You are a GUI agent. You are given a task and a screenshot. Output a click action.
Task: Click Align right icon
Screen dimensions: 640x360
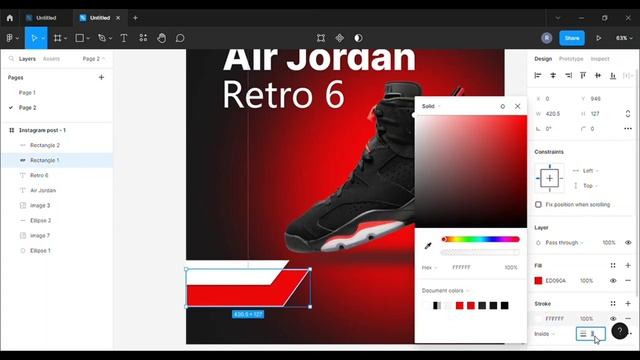tap(568, 76)
